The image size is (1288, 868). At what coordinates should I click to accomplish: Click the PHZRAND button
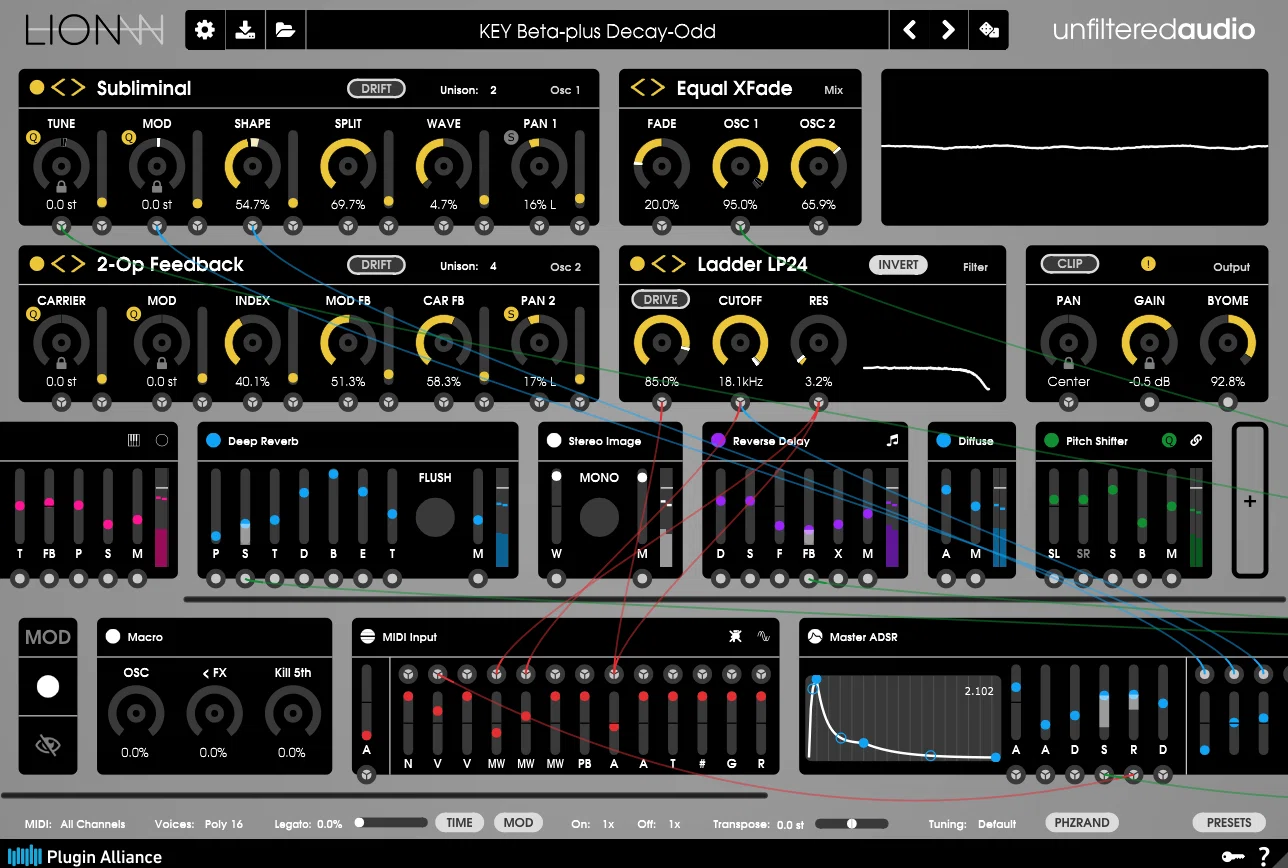point(1082,822)
